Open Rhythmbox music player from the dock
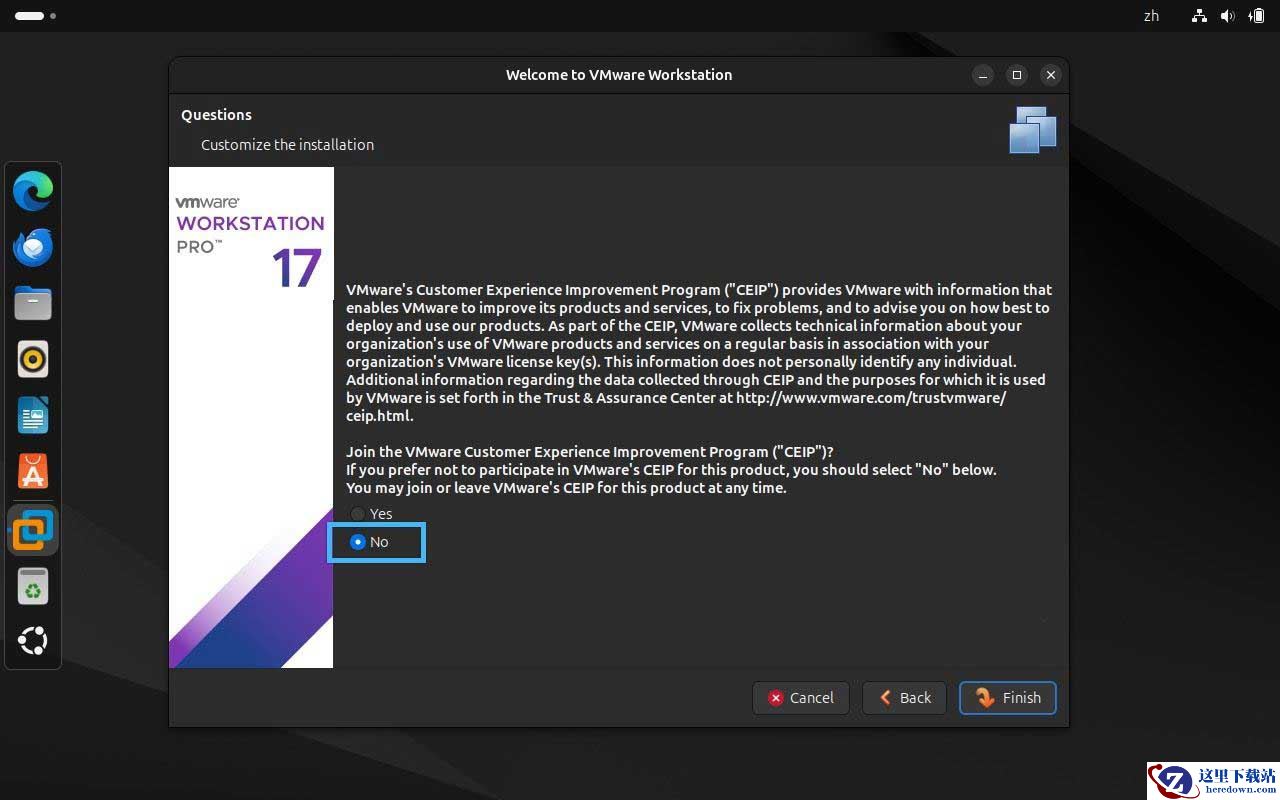The height and width of the screenshot is (800, 1280). pos(33,359)
